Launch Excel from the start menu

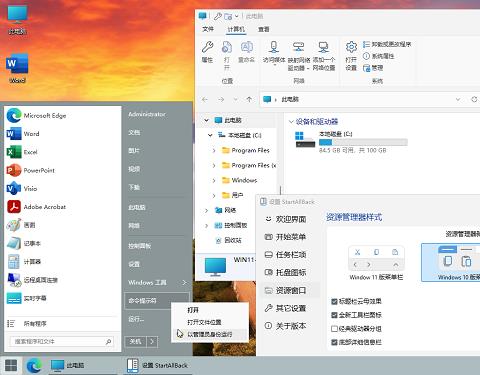click(x=62, y=152)
